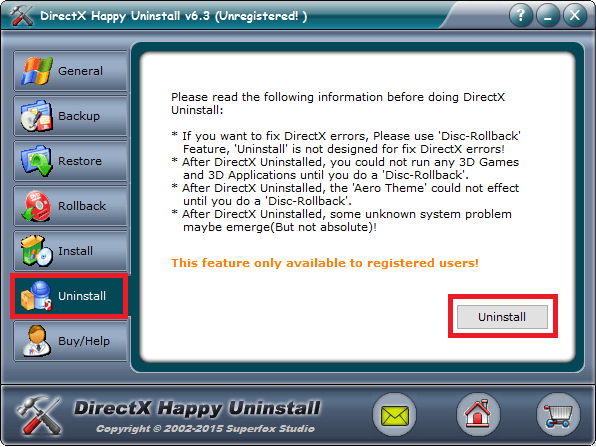Open the home page house icon
Viewport: 596px width, 447px height.
pos(478,415)
